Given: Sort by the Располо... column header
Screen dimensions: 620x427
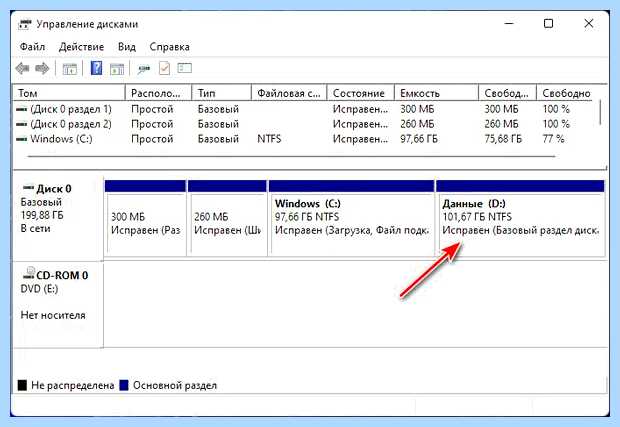Looking at the screenshot, I should (159, 93).
